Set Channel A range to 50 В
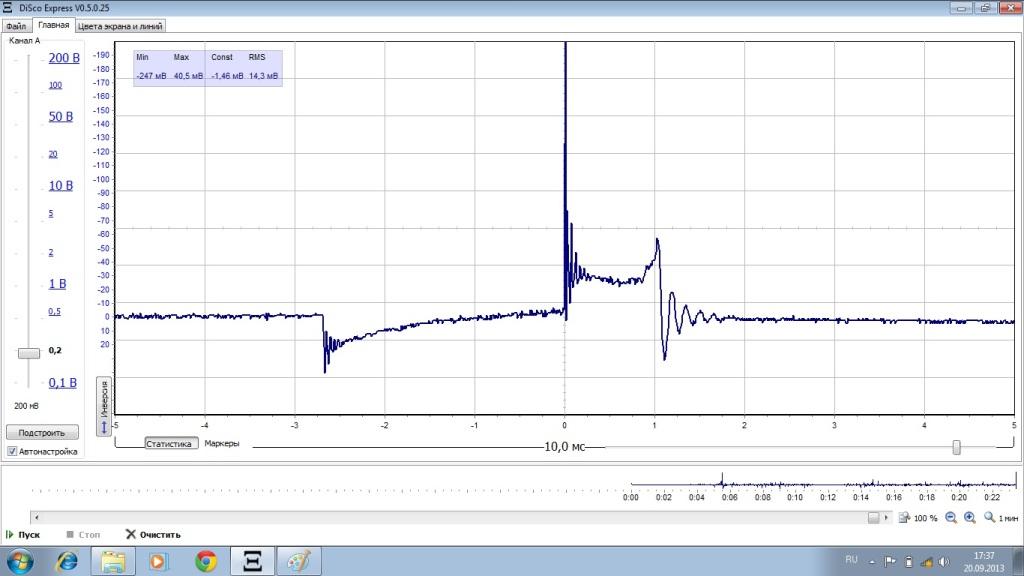The image size is (1024, 576). tap(61, 117)
